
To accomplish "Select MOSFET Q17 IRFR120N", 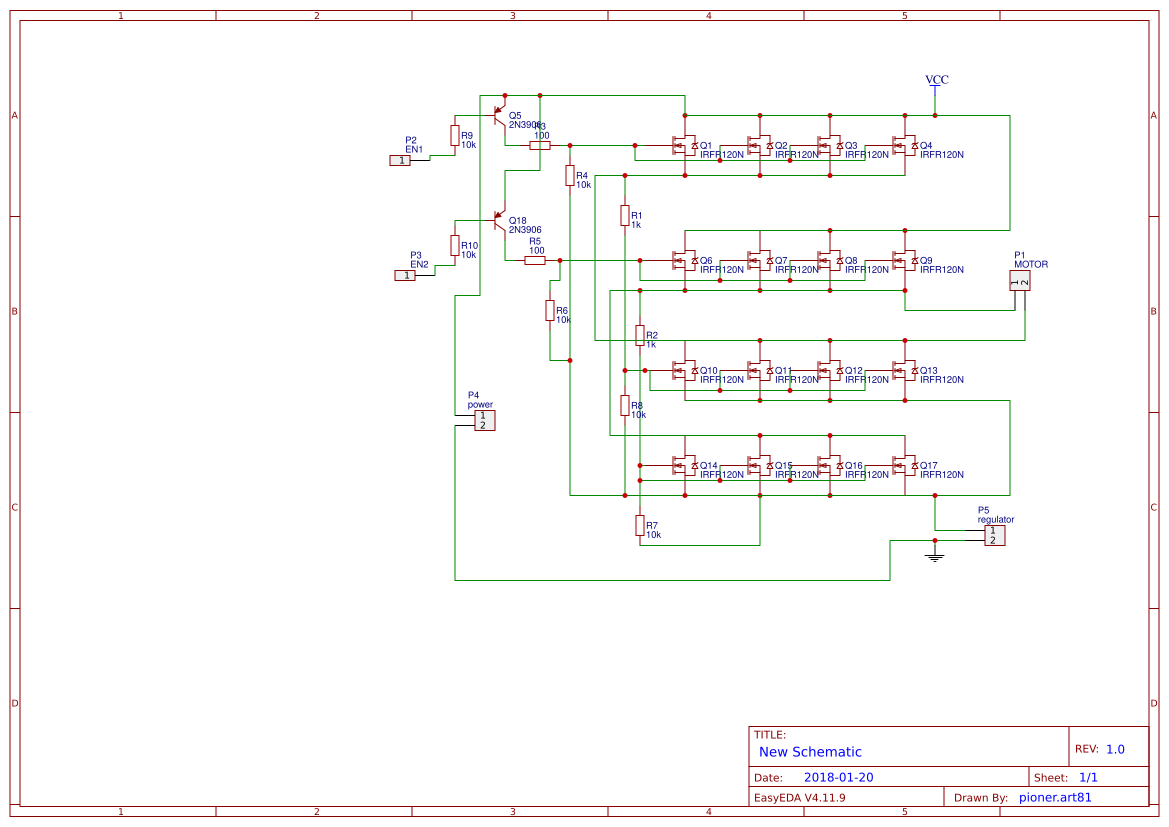I will click(903, 464).
